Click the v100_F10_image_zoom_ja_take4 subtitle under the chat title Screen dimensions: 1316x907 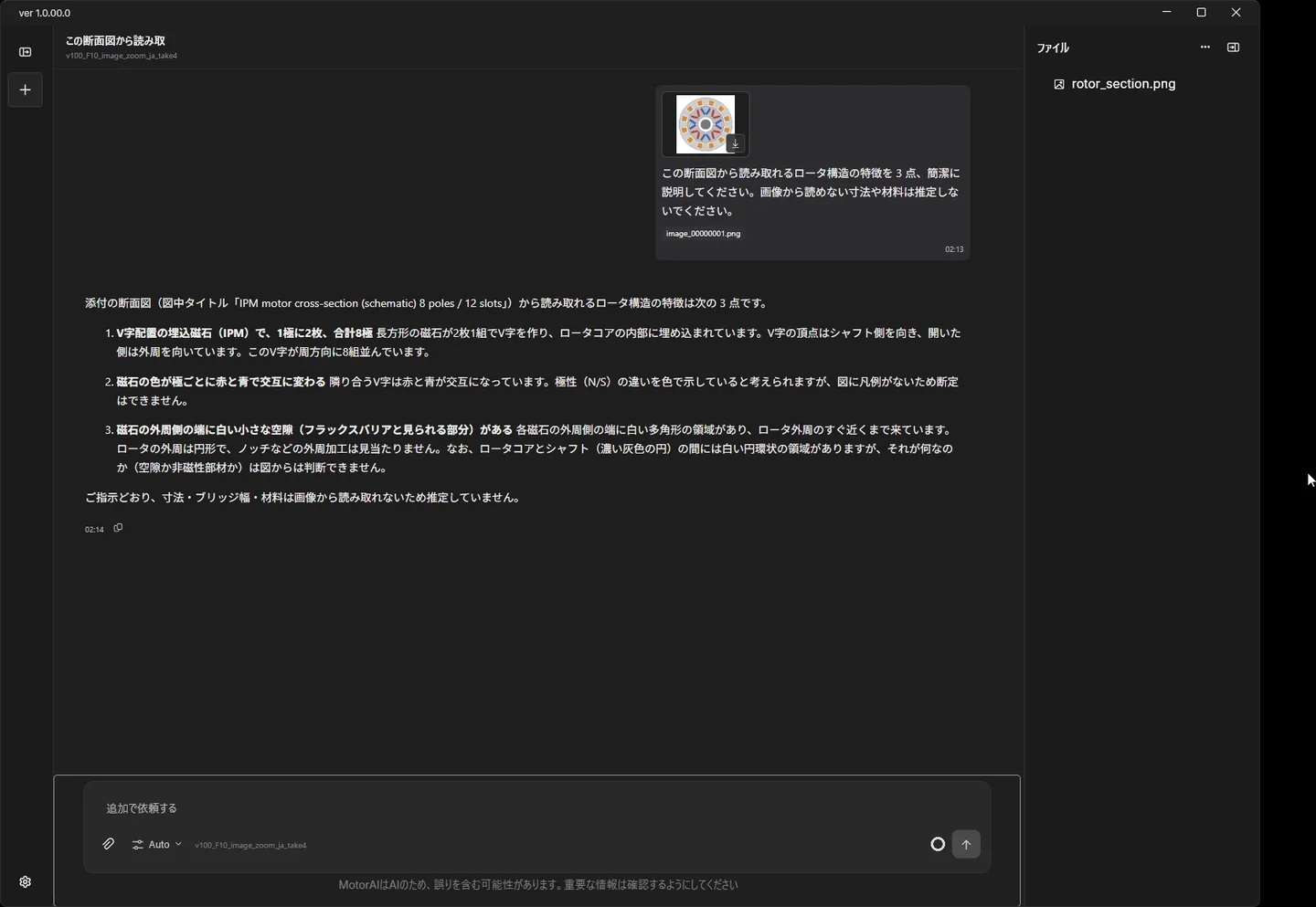coord(122,57)
